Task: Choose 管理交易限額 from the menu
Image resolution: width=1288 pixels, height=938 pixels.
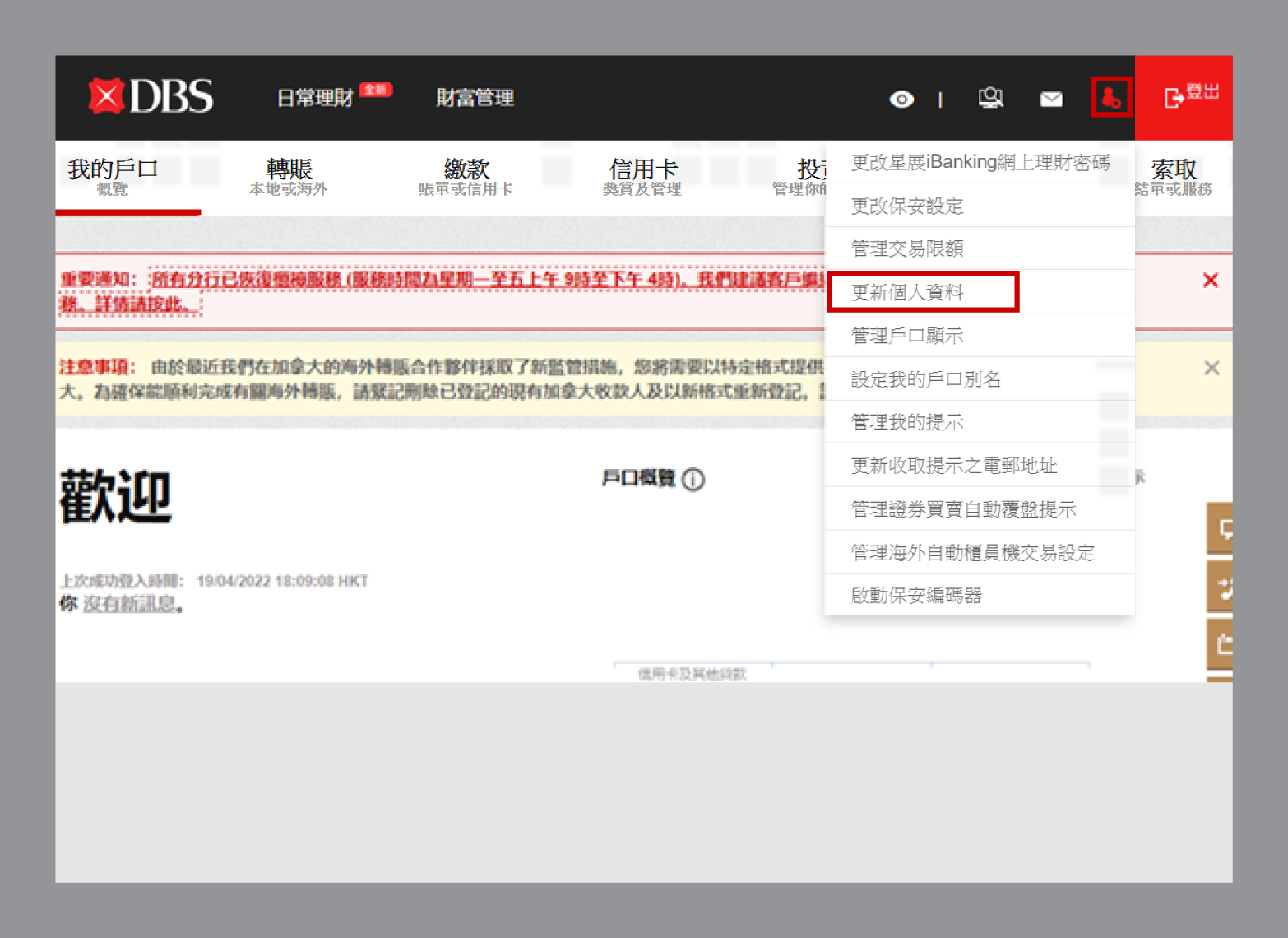Action: 907,248
